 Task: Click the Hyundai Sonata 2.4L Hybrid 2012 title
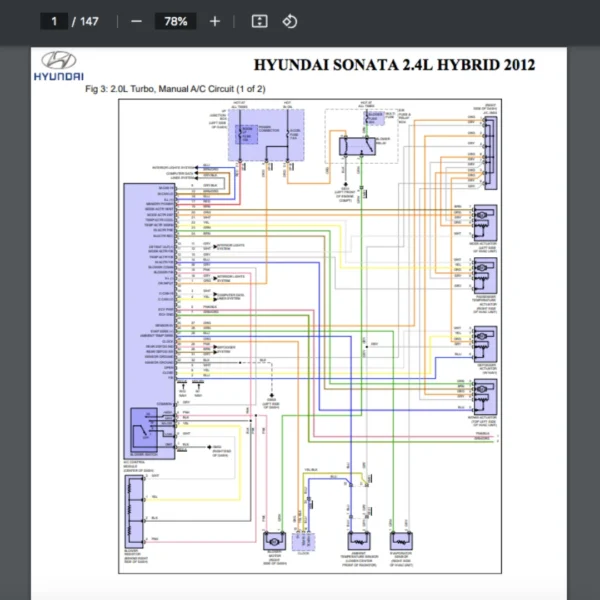394,65
